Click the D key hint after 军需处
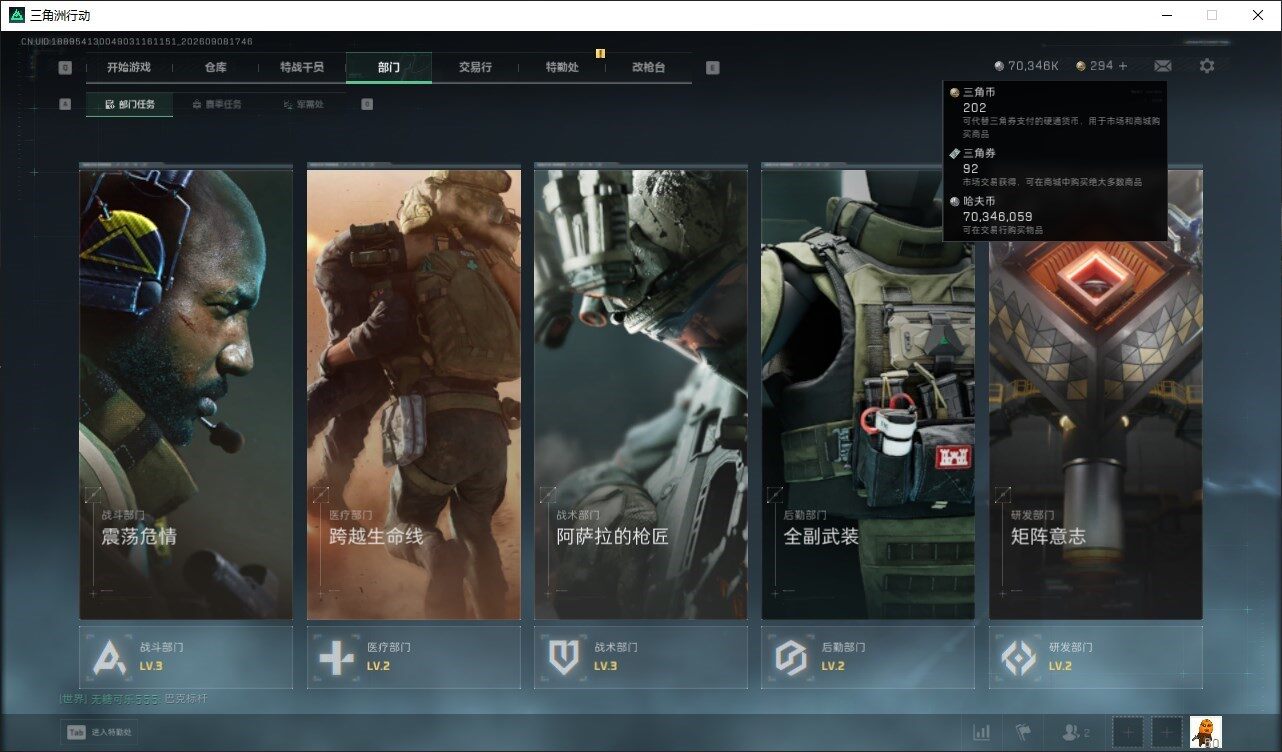Viewport: 1282px width, 752px height. [x=367, y=104]
